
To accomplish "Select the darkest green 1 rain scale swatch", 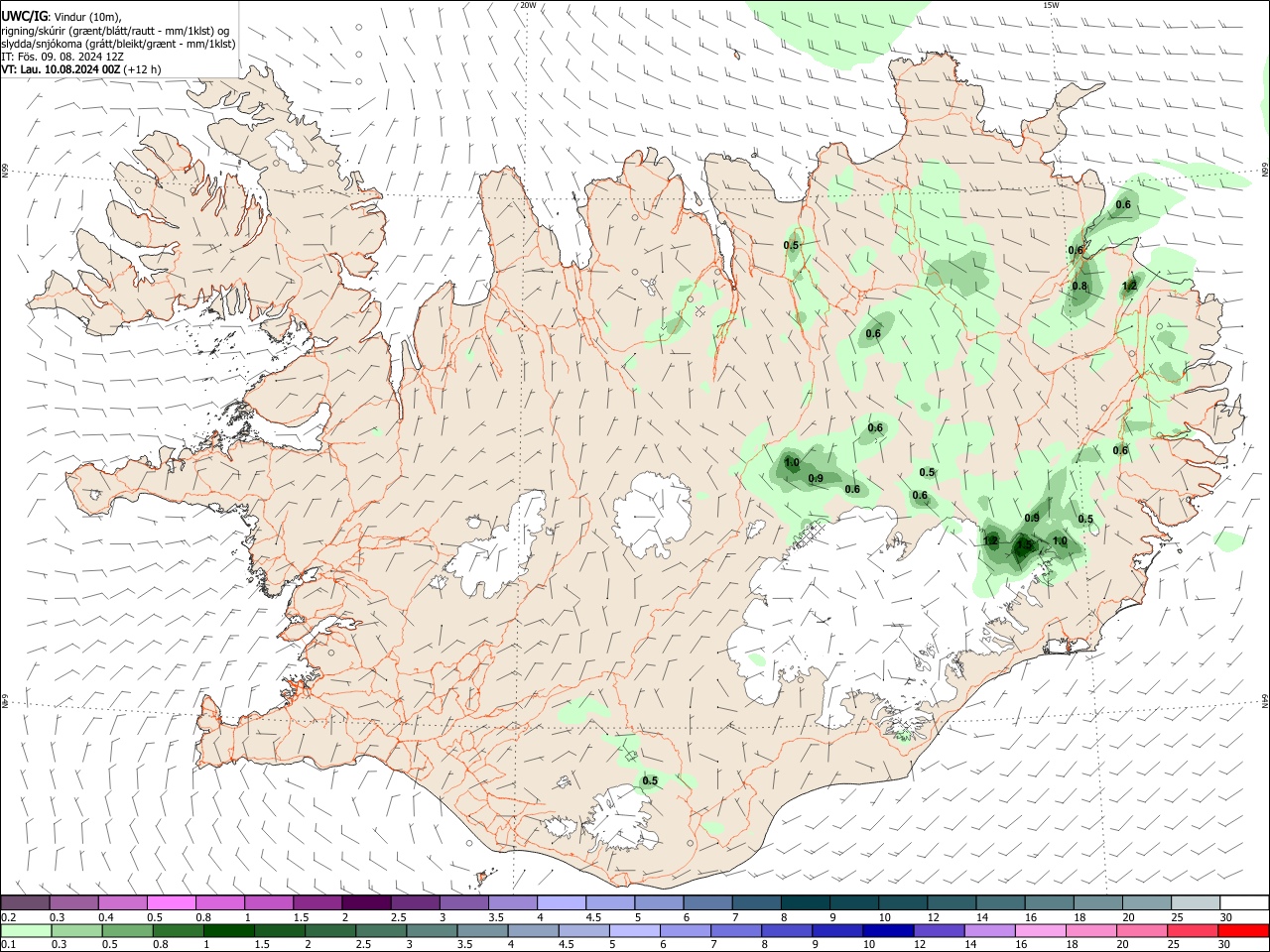I will tap(229, 930).
